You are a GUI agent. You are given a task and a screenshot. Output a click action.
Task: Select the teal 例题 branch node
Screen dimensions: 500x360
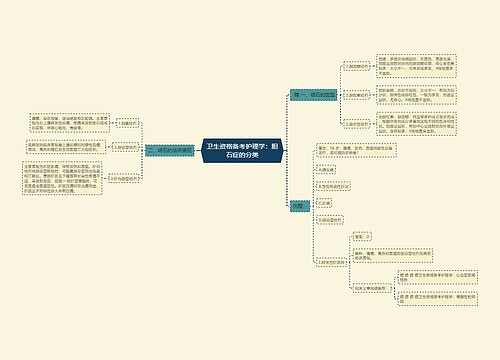pyautogui.click(x=300, y=206)
